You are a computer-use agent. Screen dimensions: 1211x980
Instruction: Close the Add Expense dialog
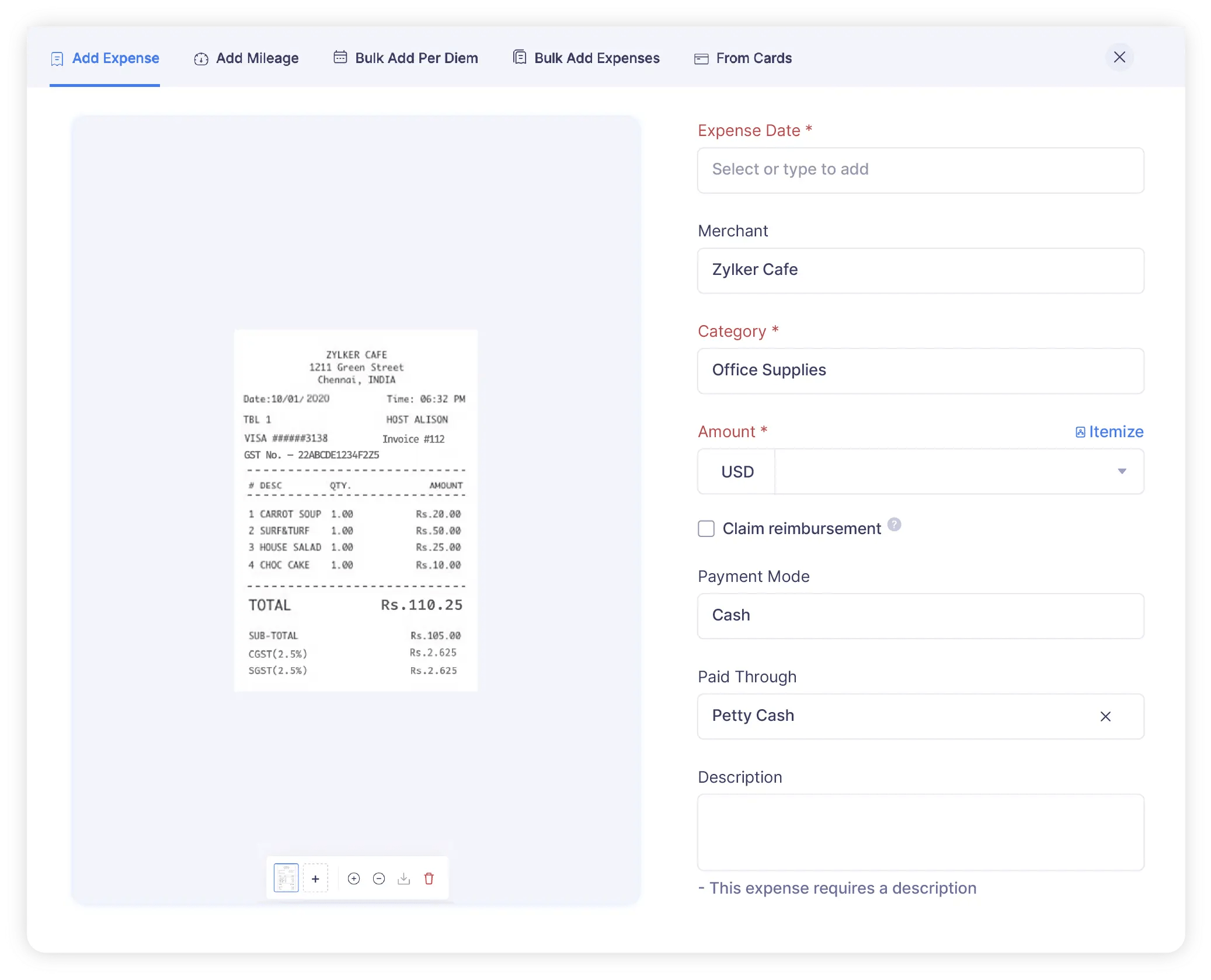click(1119, 57)
